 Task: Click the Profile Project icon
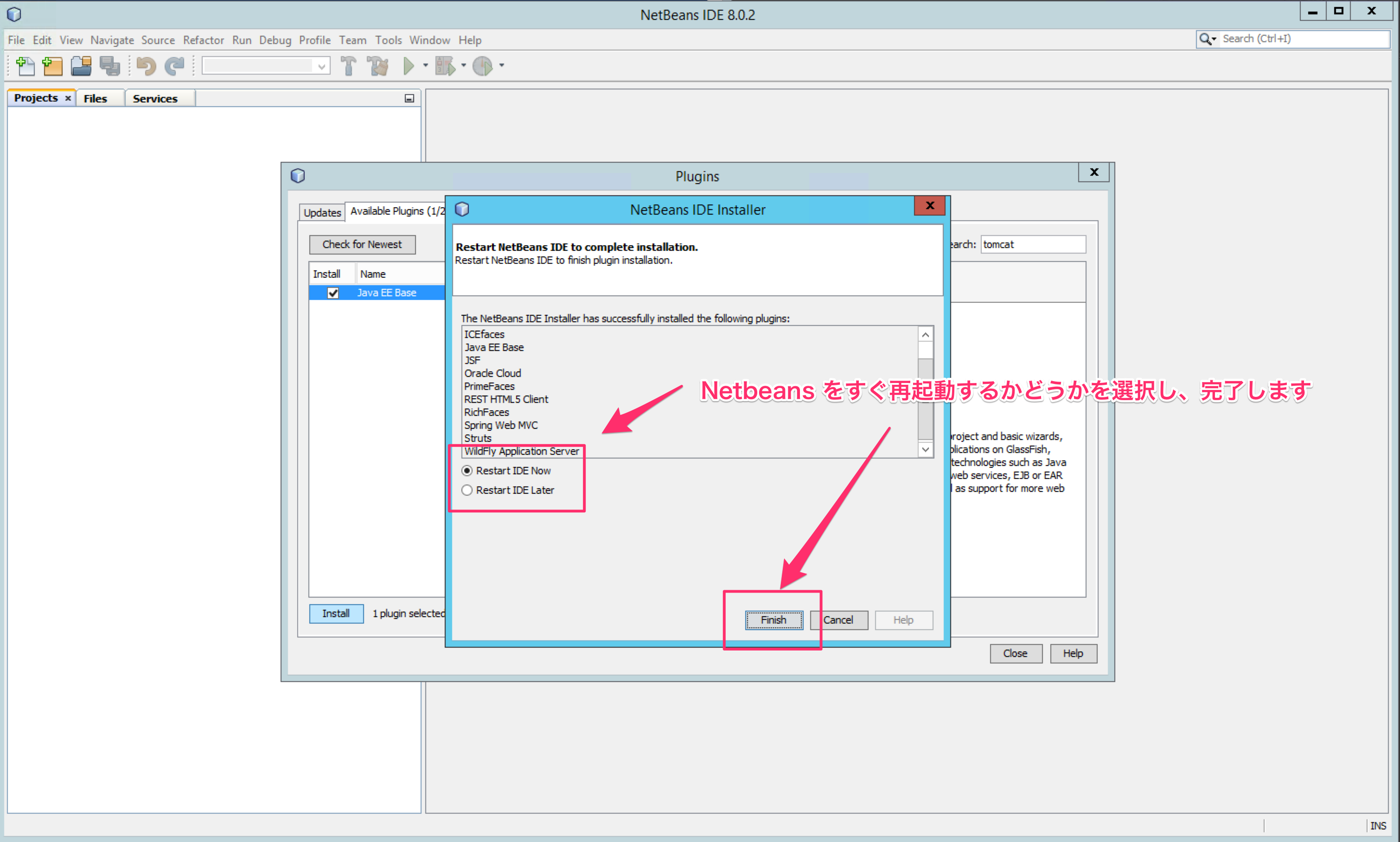click(483, 66)
